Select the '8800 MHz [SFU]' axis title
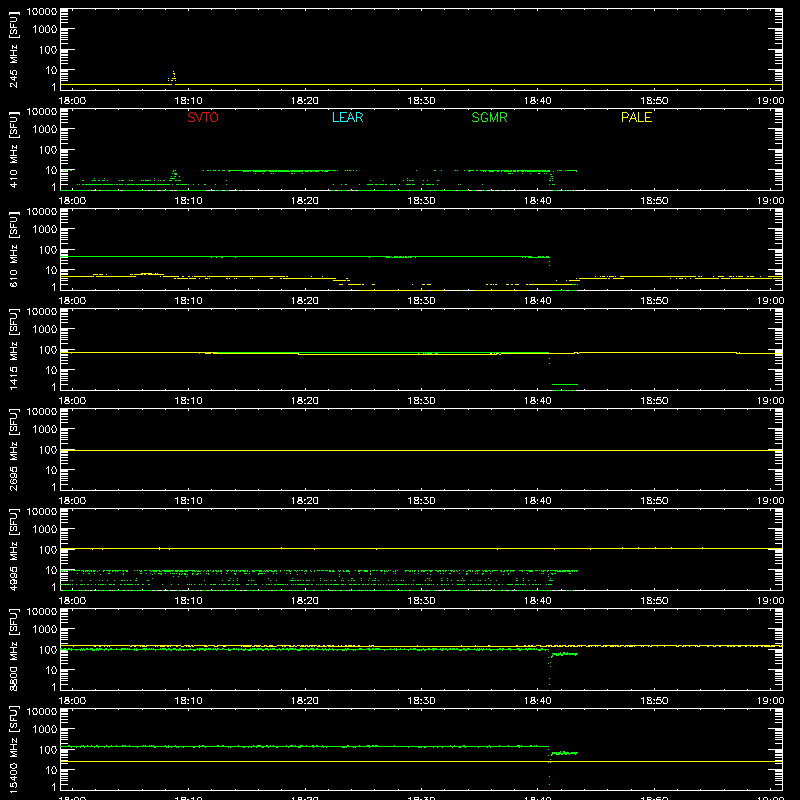 [x=13, y=649]
